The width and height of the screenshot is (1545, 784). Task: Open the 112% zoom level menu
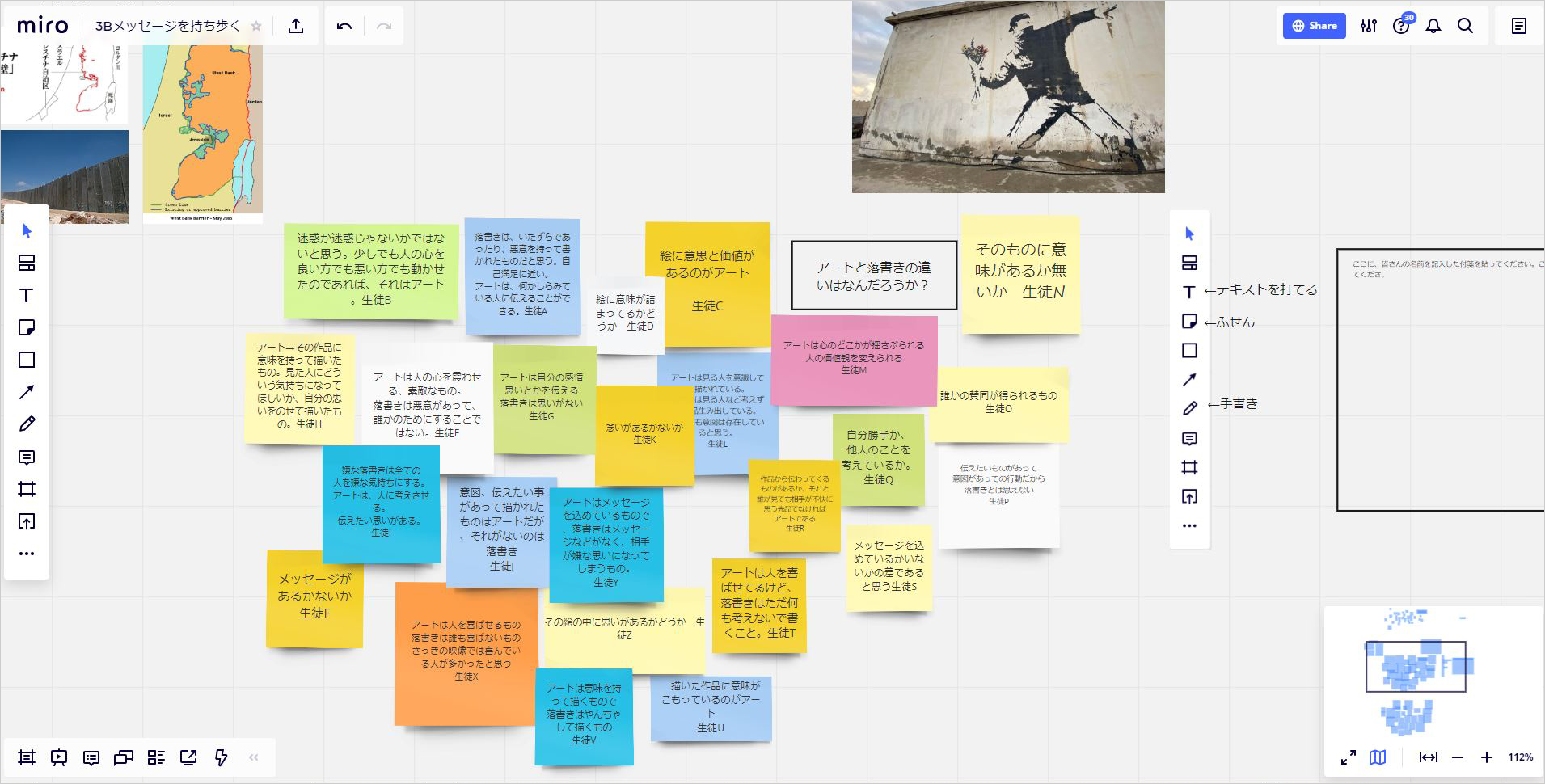click(1520, 757)
